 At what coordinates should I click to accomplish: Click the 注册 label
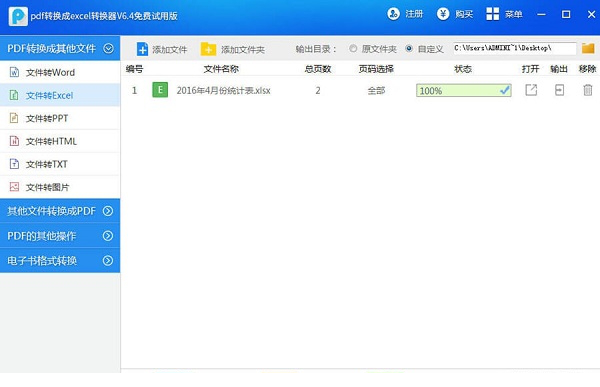[x=414, y=14]
